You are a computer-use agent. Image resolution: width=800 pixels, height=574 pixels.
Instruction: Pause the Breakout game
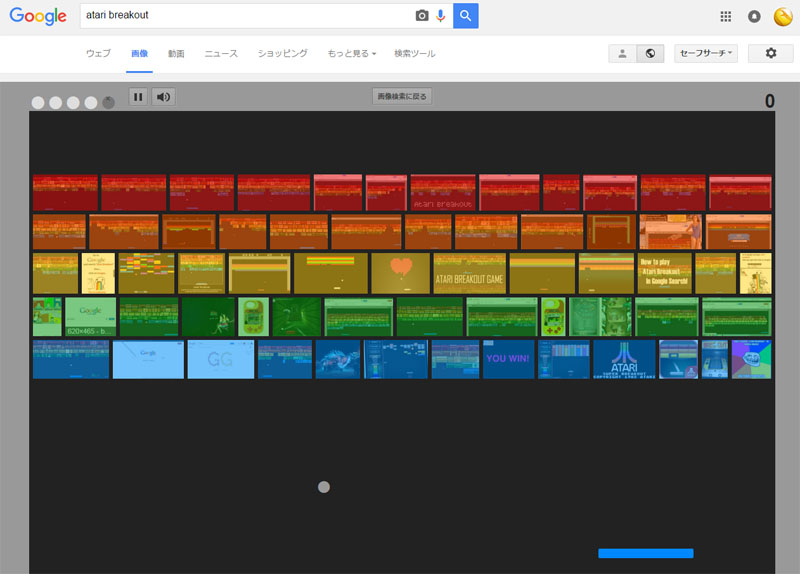click(138, 97)
